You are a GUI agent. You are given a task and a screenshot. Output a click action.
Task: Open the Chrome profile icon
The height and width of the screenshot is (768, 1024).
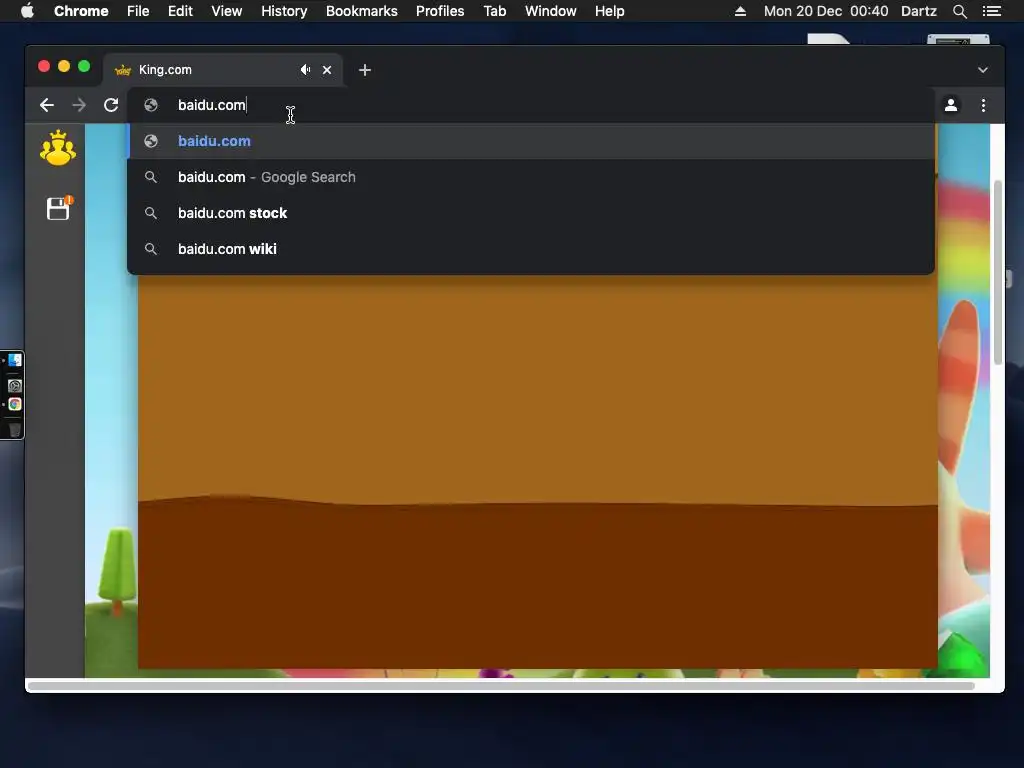click(951, 105)
